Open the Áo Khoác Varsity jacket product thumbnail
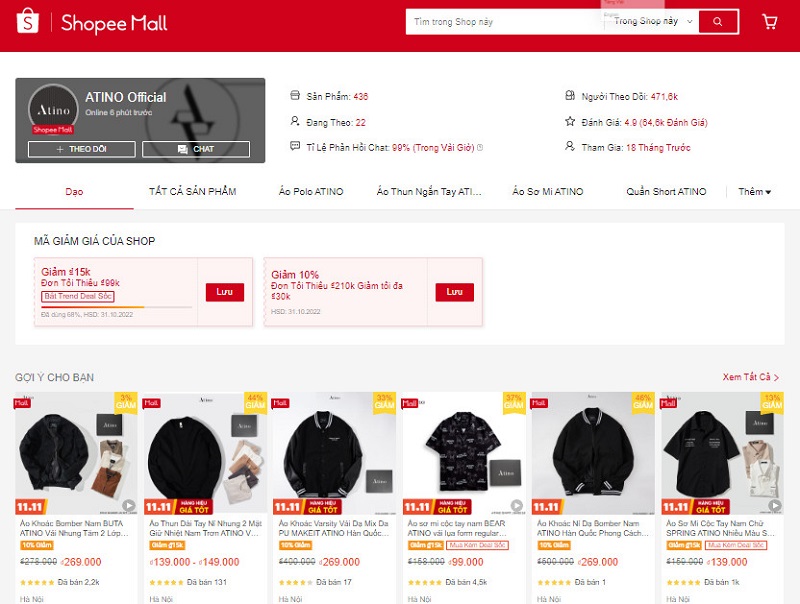800x604 pixels. (x=335, y=453)
